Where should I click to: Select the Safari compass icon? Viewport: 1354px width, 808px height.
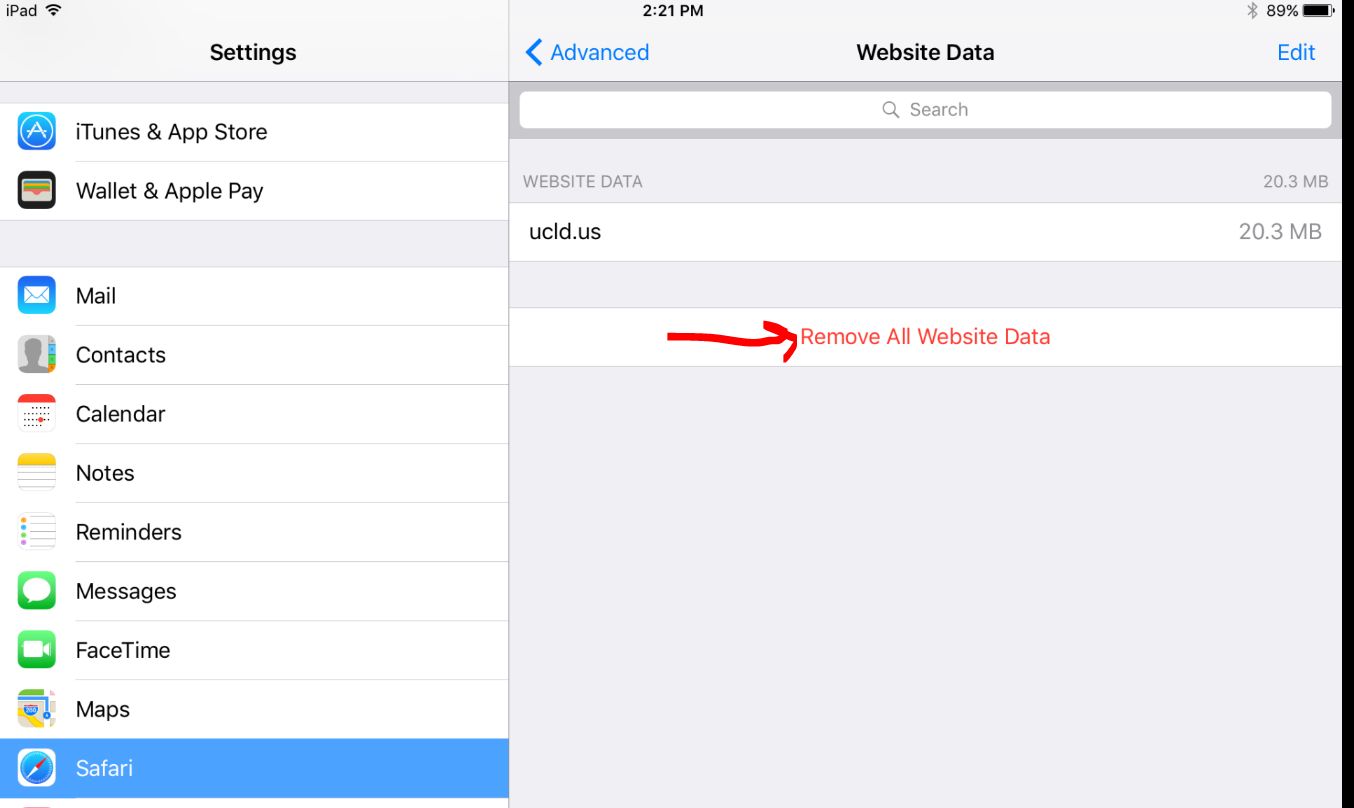[37, 768]
